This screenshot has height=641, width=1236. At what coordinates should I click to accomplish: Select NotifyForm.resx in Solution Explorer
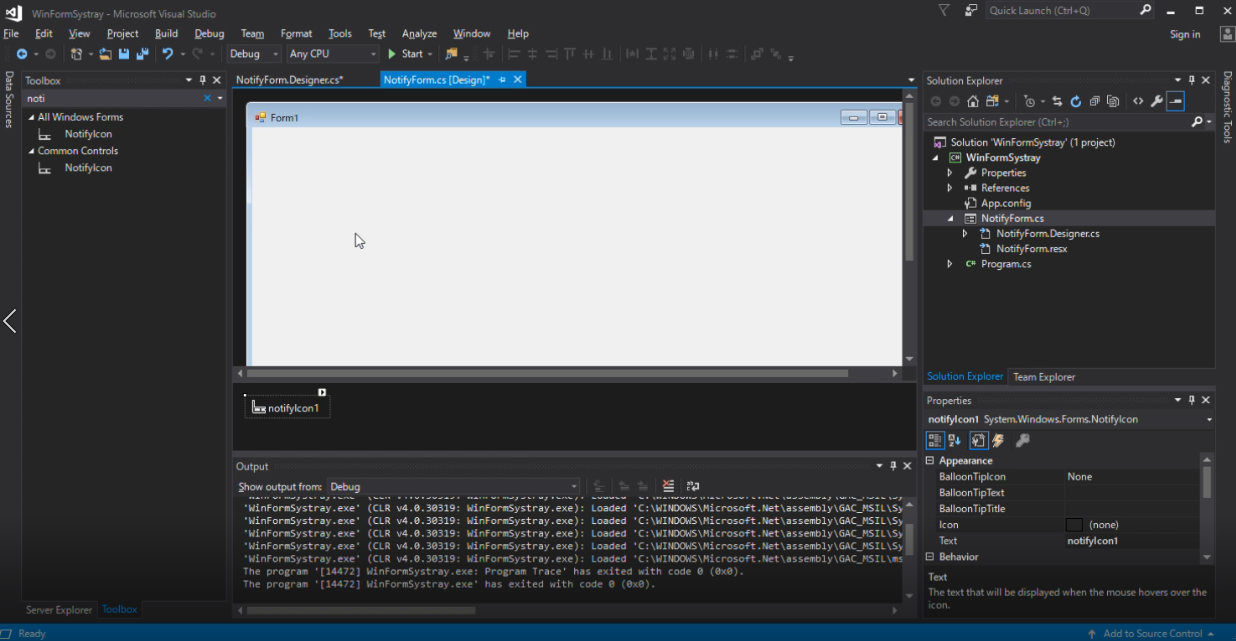click(x=1031, y=249)
